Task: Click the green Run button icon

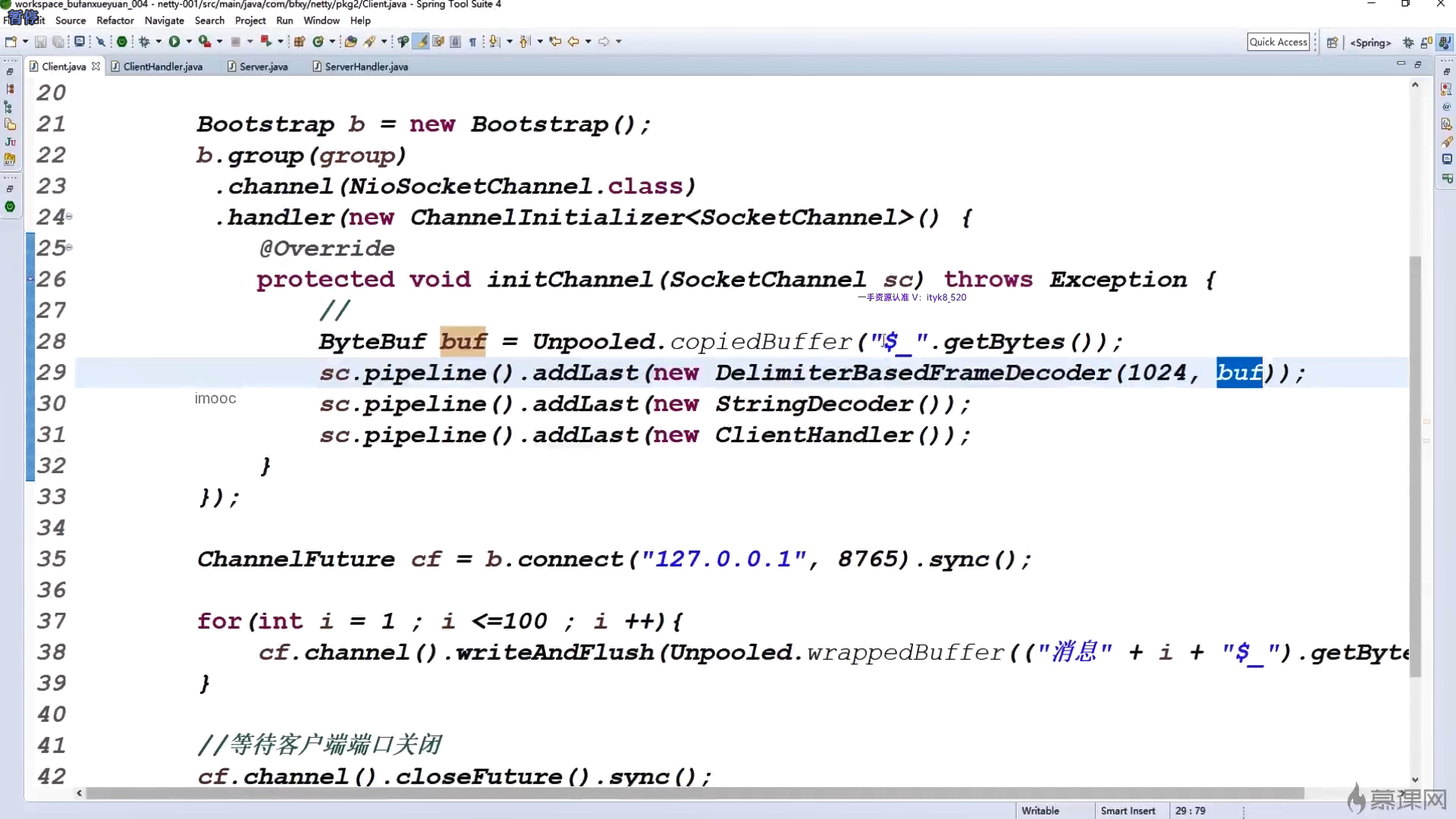Action: [174, 42]
